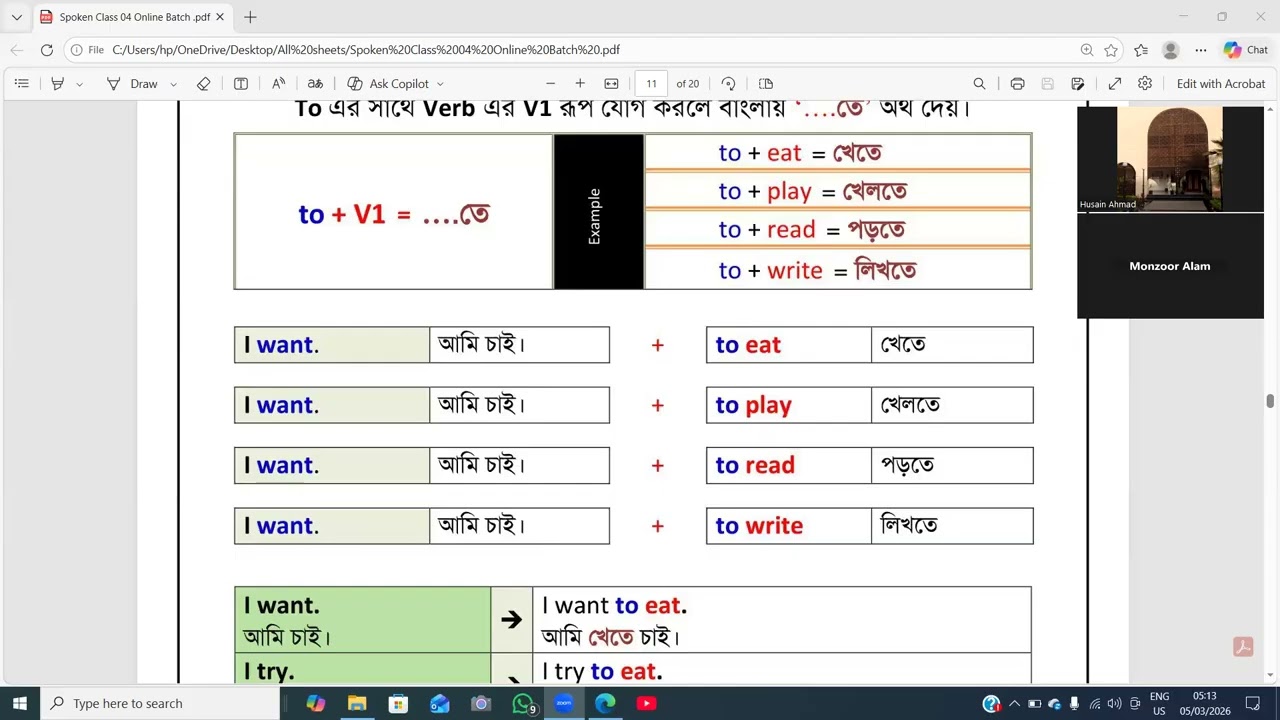
Task: Toggle the page view layout
Action: pos(766,84)
